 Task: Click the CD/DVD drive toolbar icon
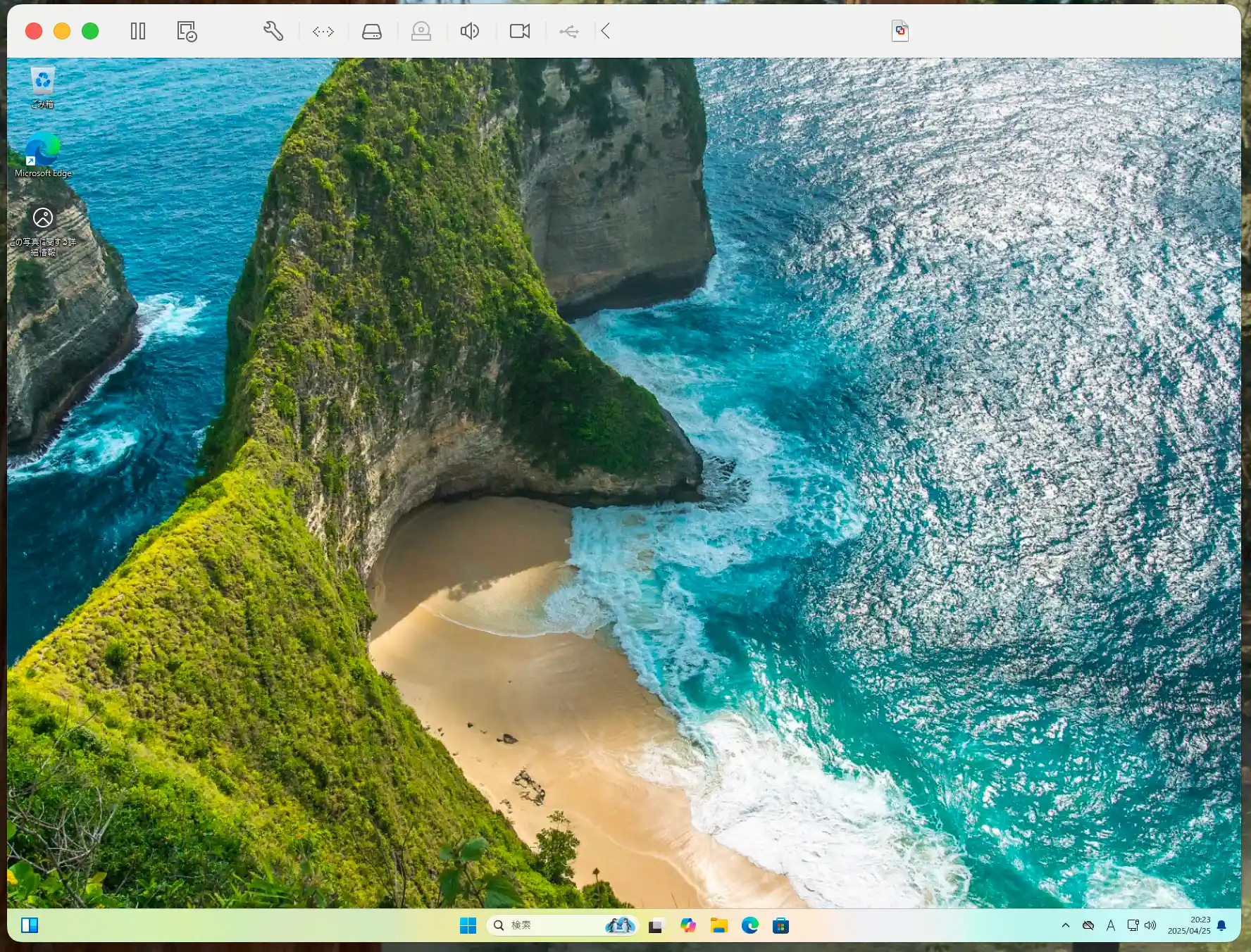(x=421, y=31)
